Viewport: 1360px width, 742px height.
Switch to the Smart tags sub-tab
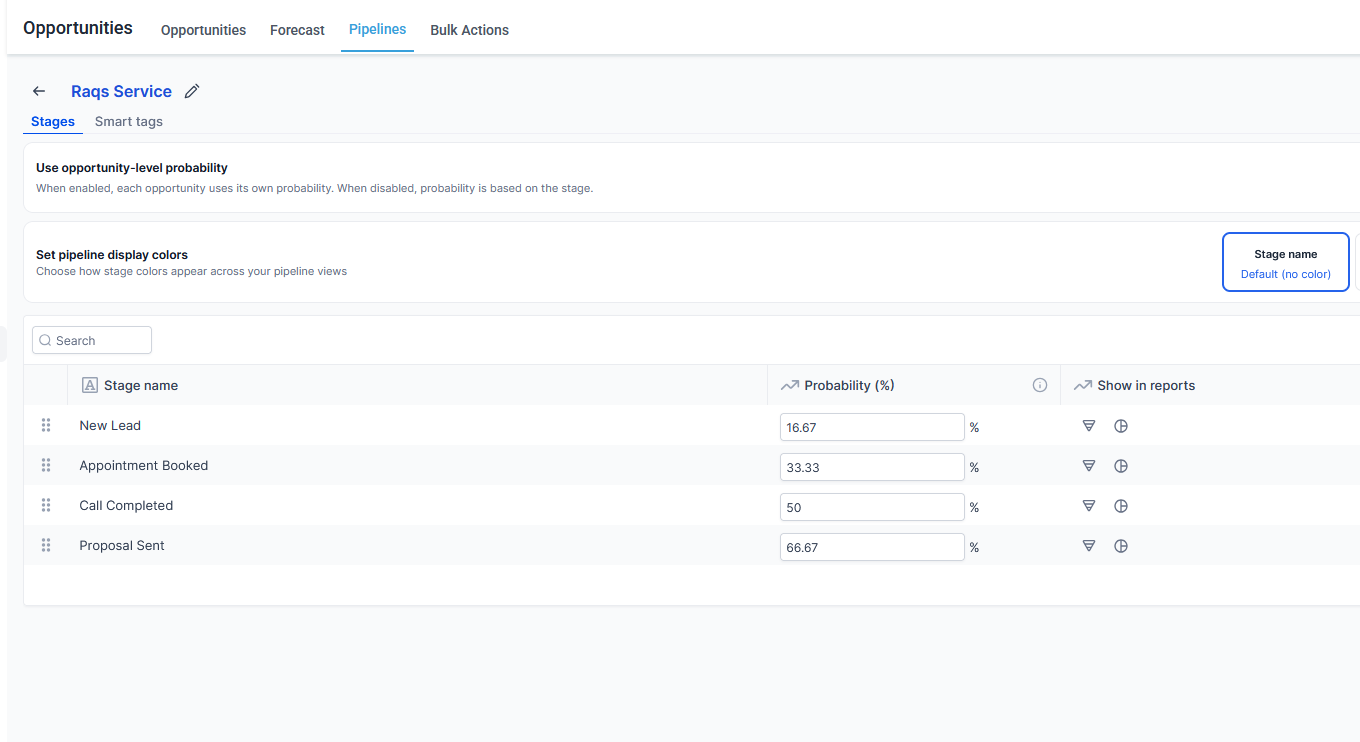(129, 121)
